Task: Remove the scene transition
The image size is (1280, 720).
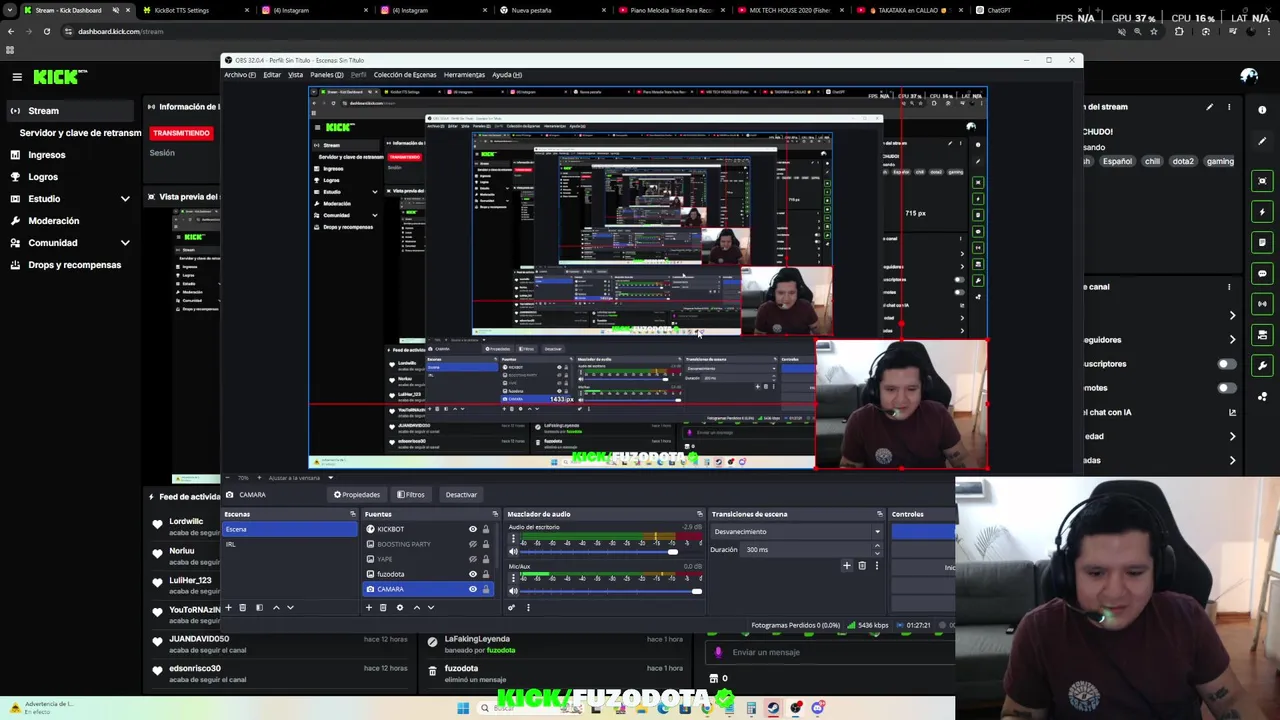Action: point(862,566)
